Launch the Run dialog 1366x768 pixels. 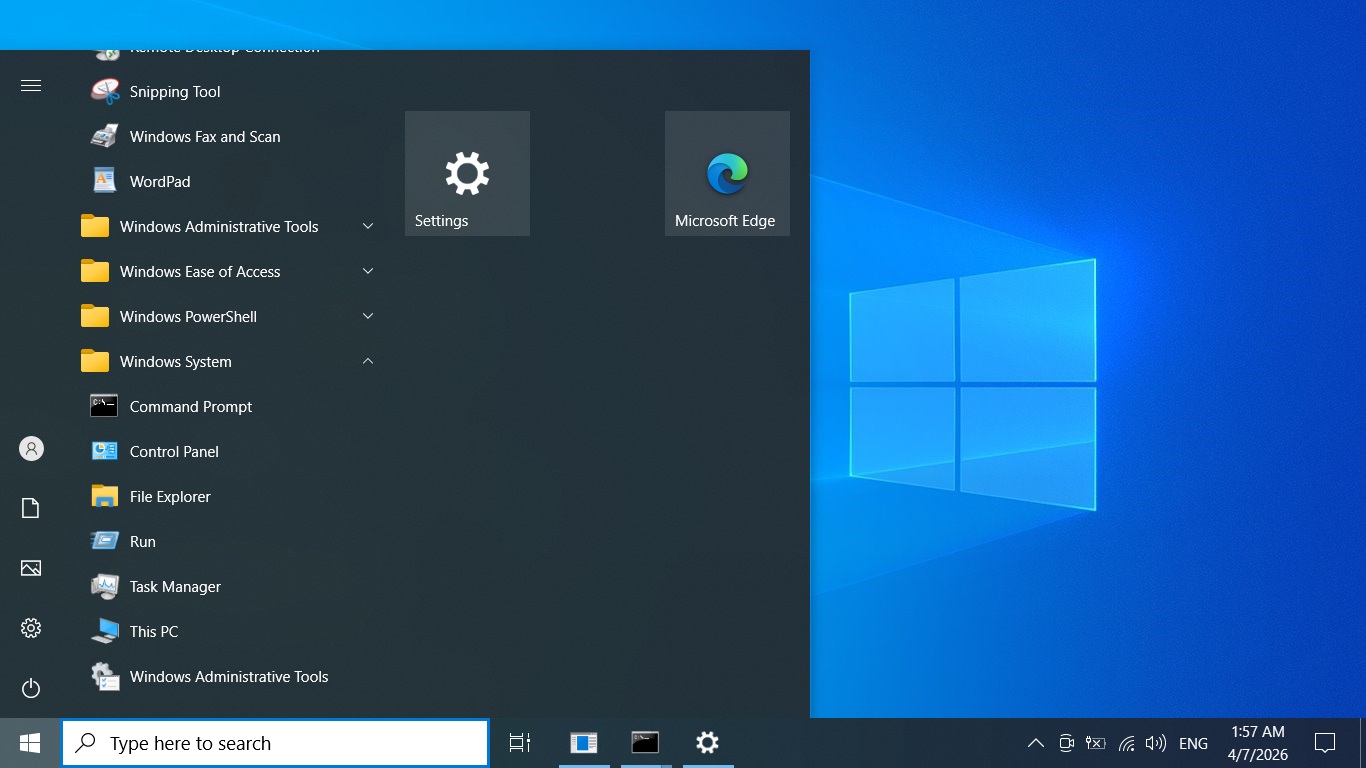(x=142, y=542)
